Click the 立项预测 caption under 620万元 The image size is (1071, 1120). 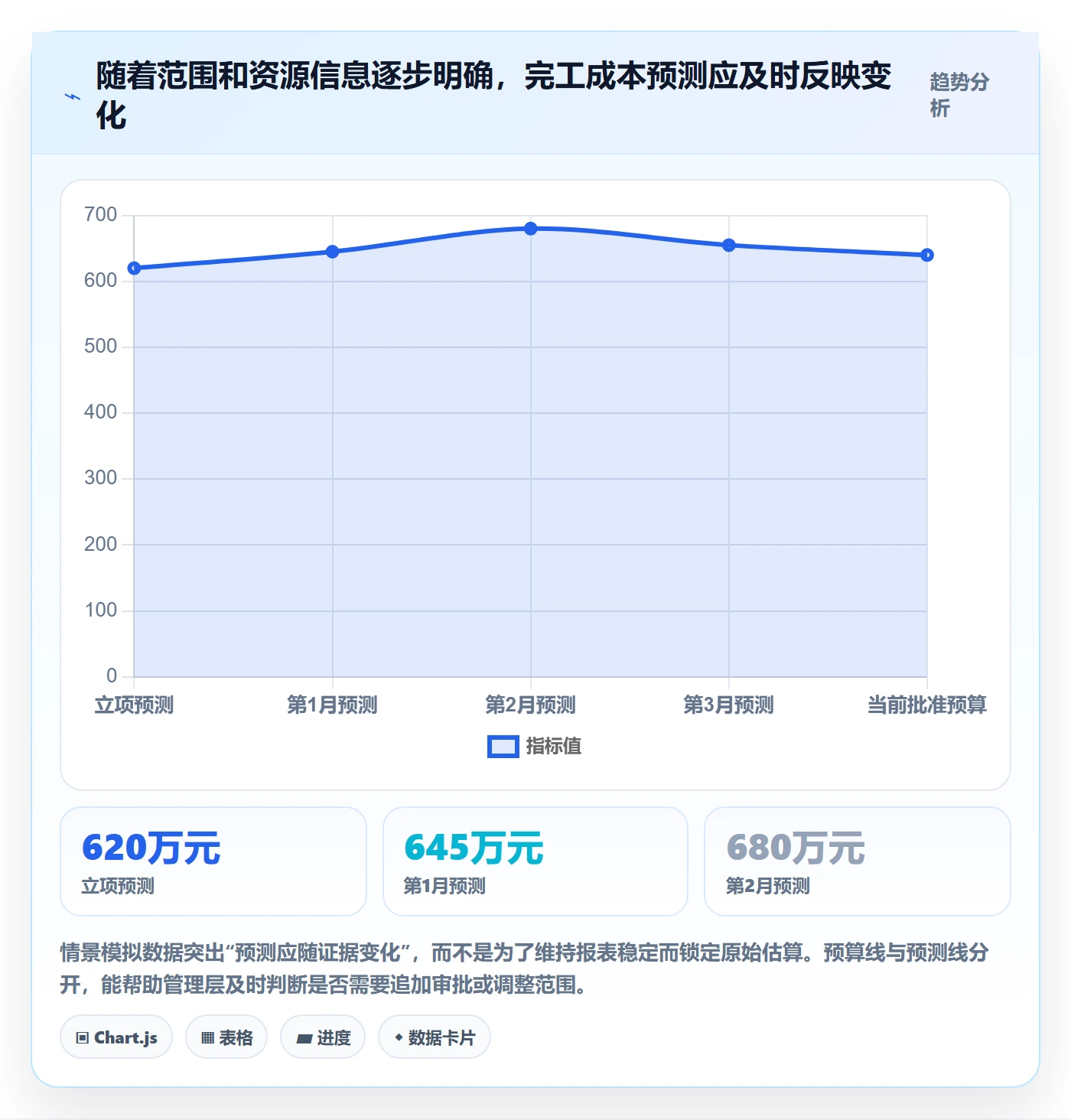pos(119,886)
